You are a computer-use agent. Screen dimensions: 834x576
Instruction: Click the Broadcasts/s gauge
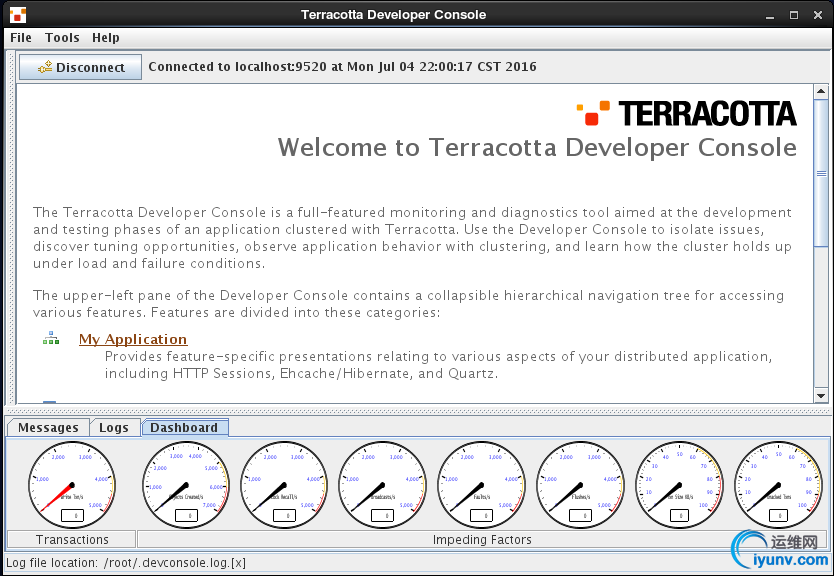[x=382, y=485]
